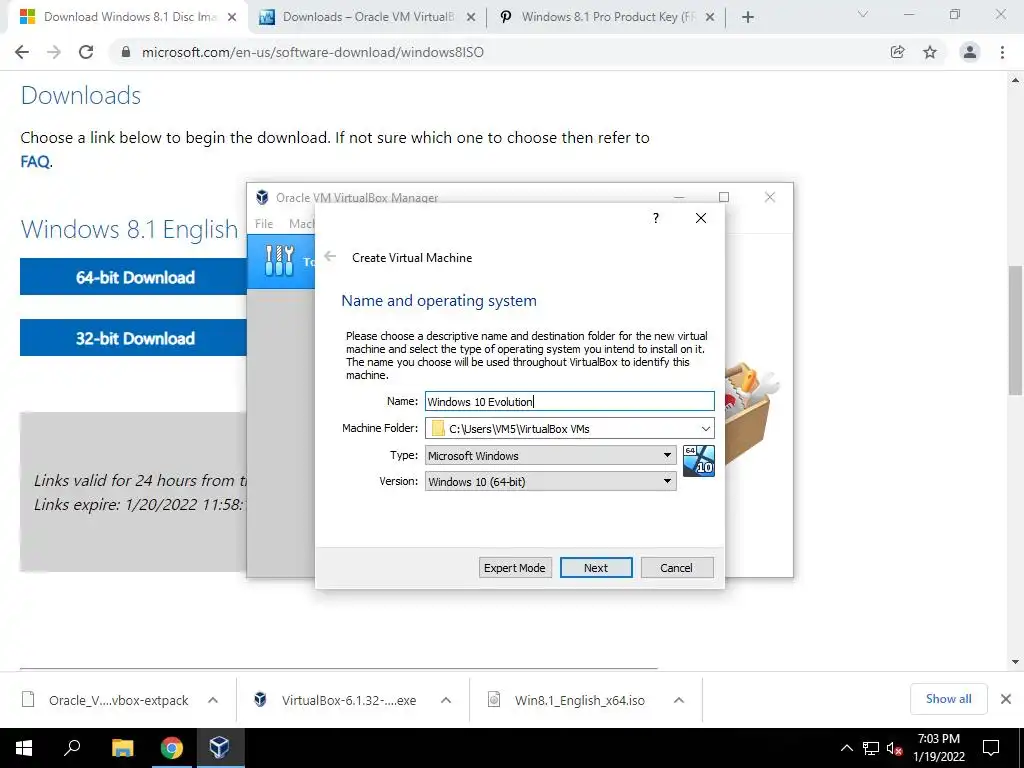Click the VirtualBox cube icon in Manager title bar
The width and height of the screenshot is (1024, 768).
tap(263, 197)
